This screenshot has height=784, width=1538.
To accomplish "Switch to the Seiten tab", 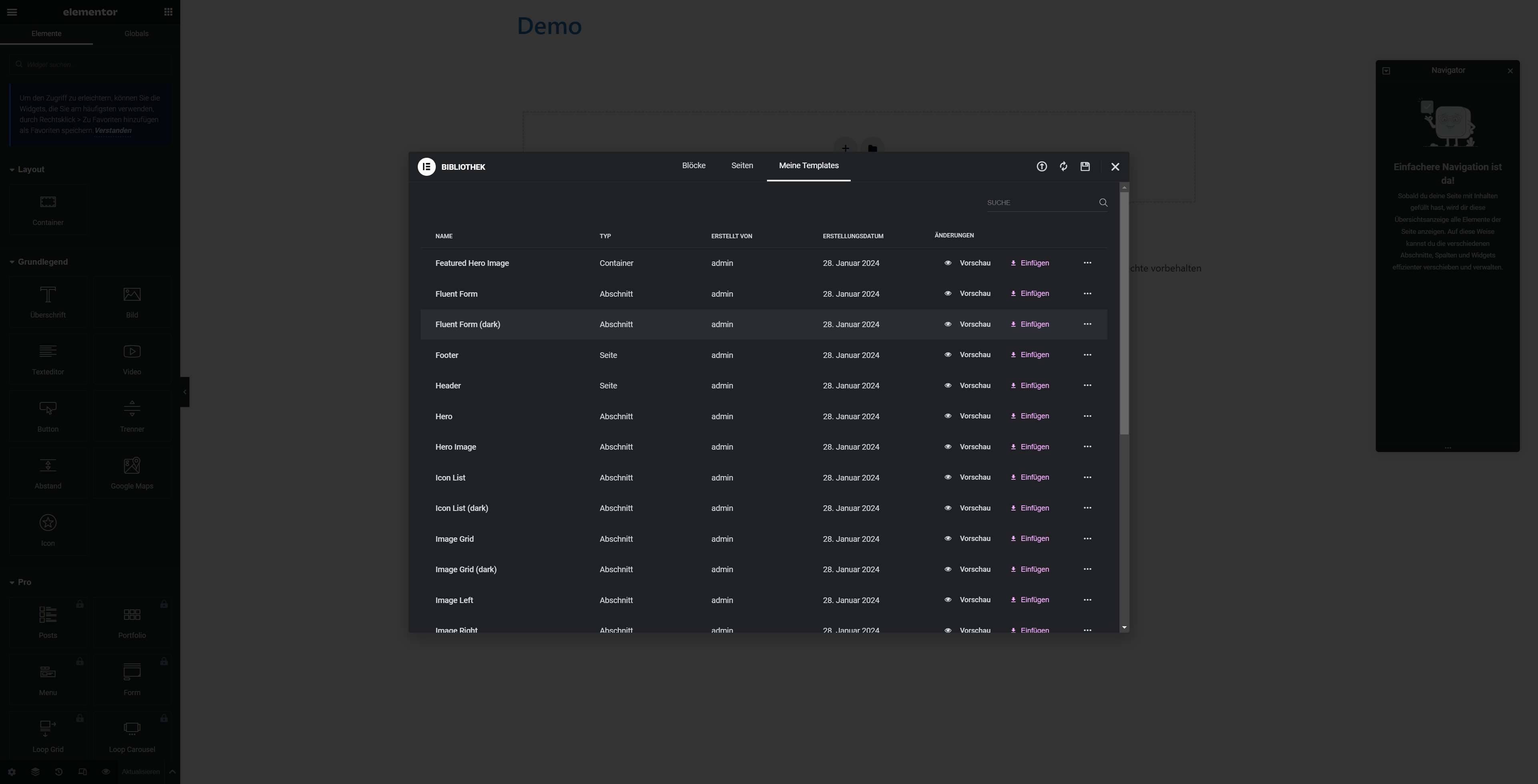I will coord(741,165).
